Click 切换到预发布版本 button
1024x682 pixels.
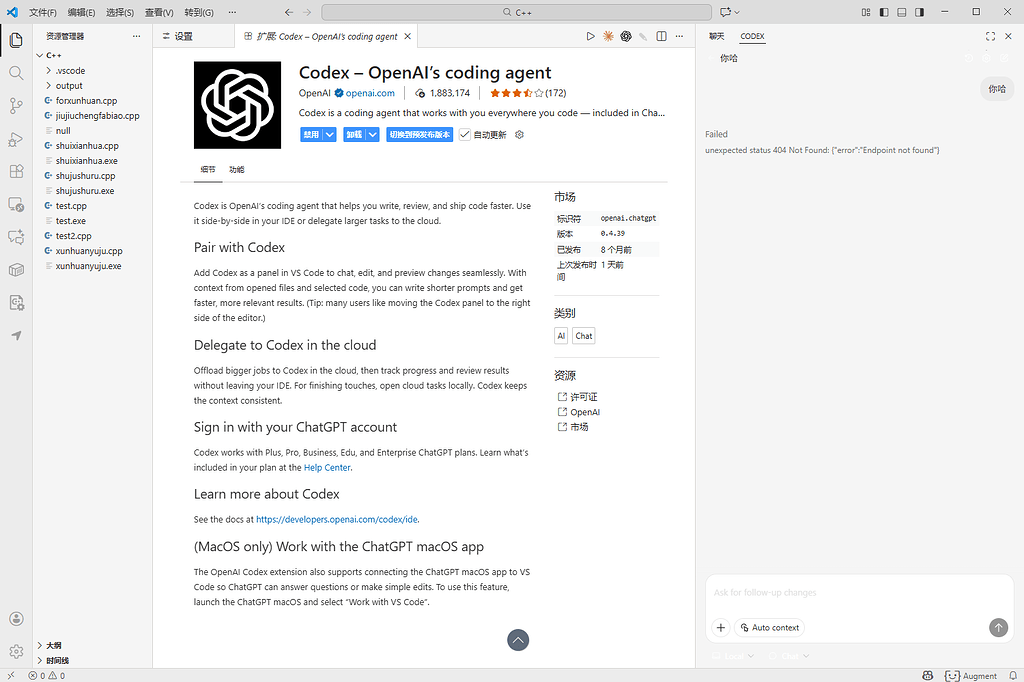419,135
